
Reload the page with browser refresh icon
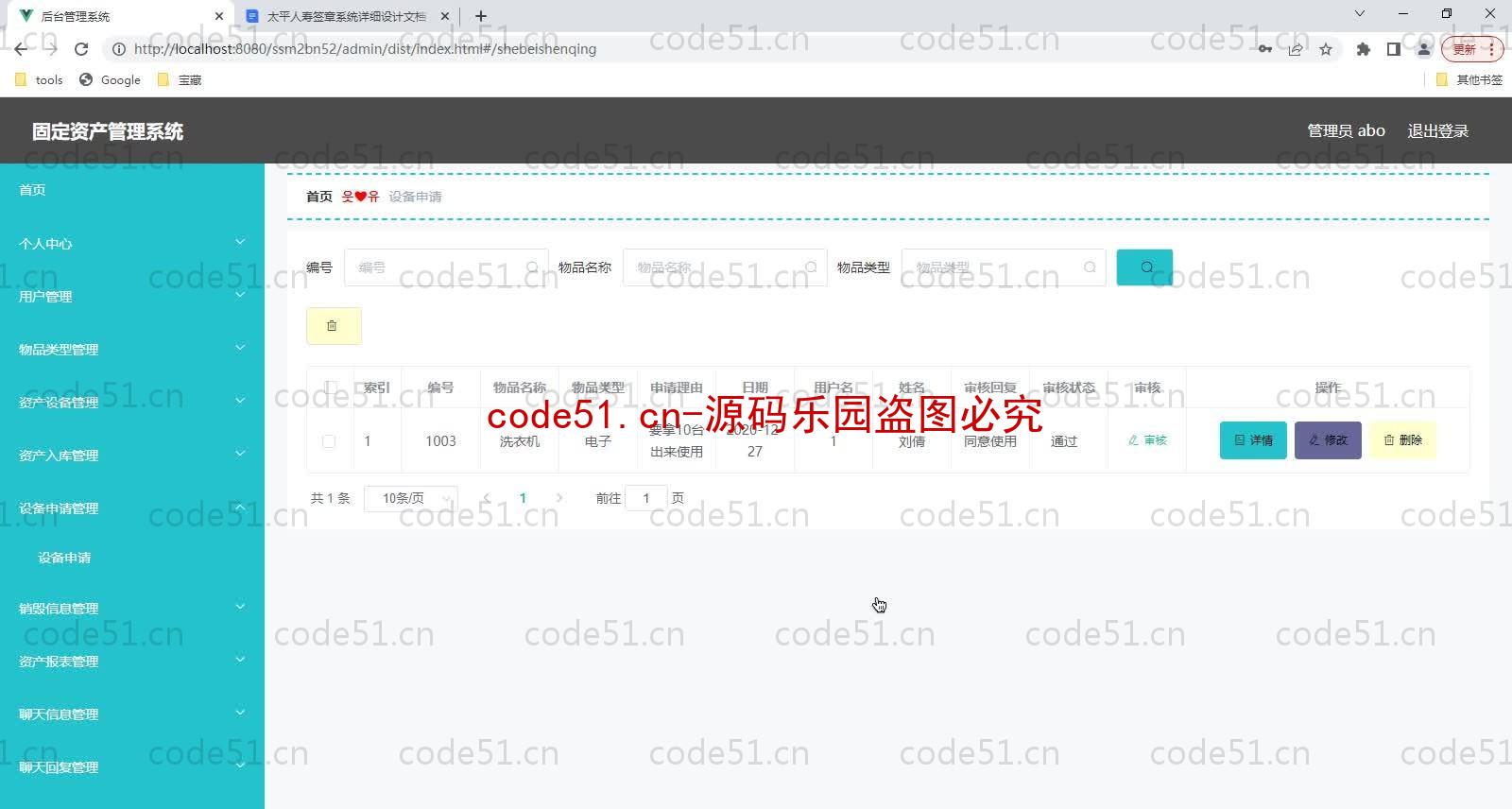point(81,49)
